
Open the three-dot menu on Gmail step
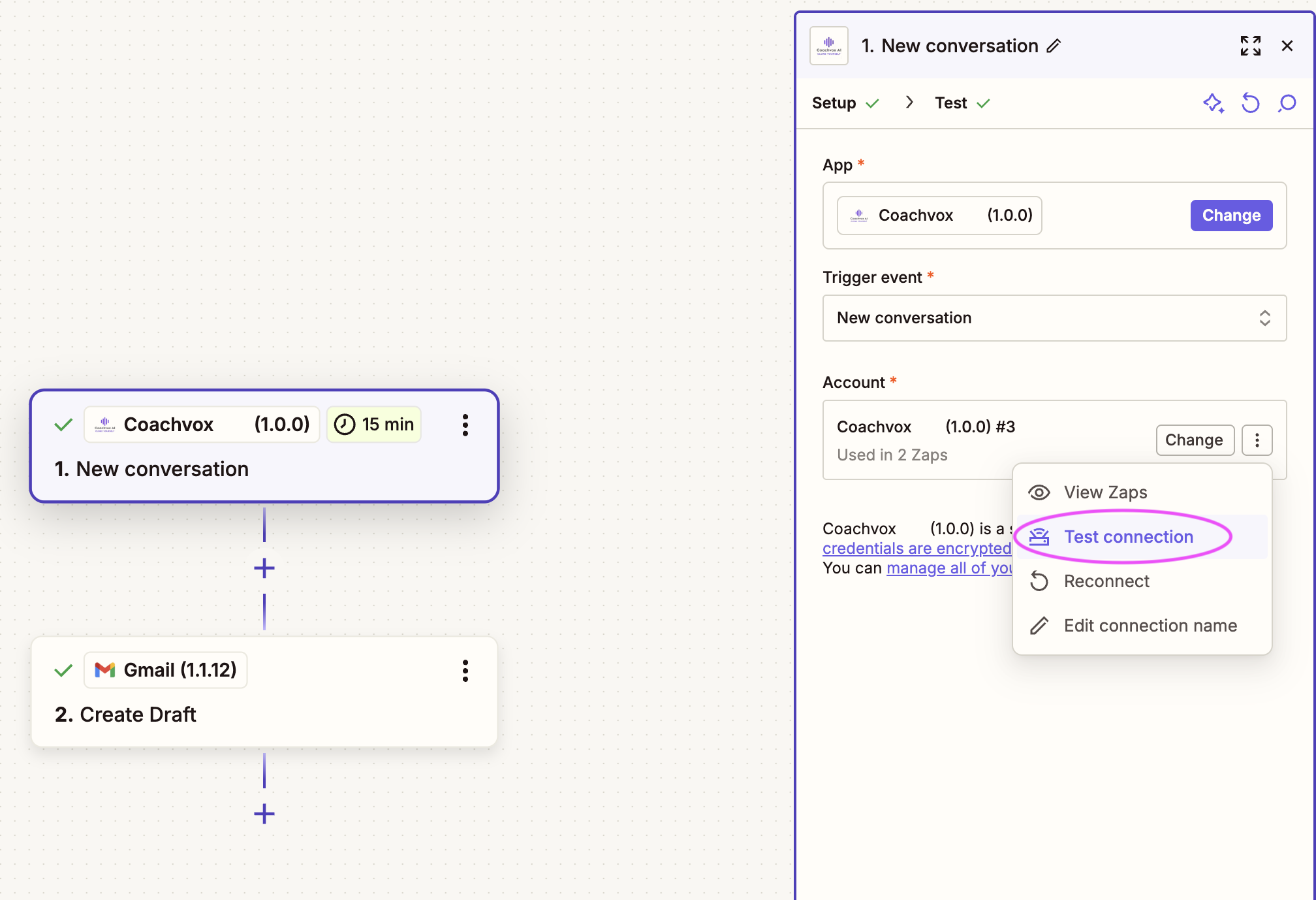click(x=465, y=671)
